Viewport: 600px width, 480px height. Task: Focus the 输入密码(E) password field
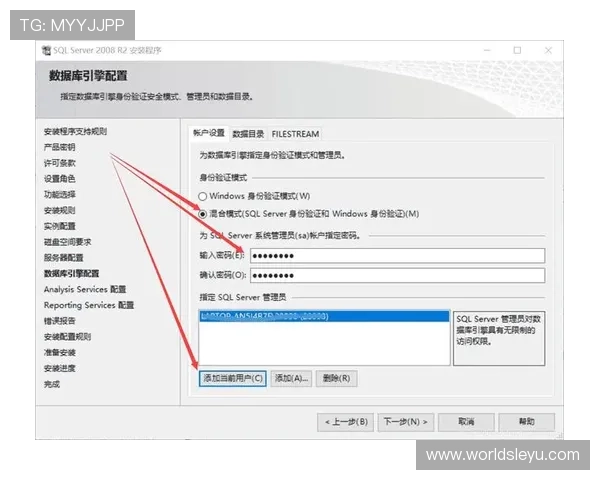[398, 256]
